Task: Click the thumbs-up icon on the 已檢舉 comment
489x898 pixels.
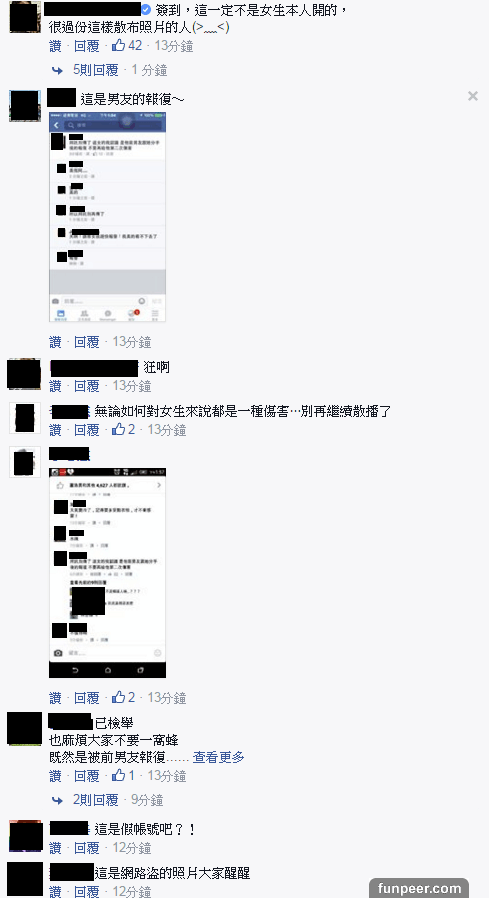Action: point(118,776)
